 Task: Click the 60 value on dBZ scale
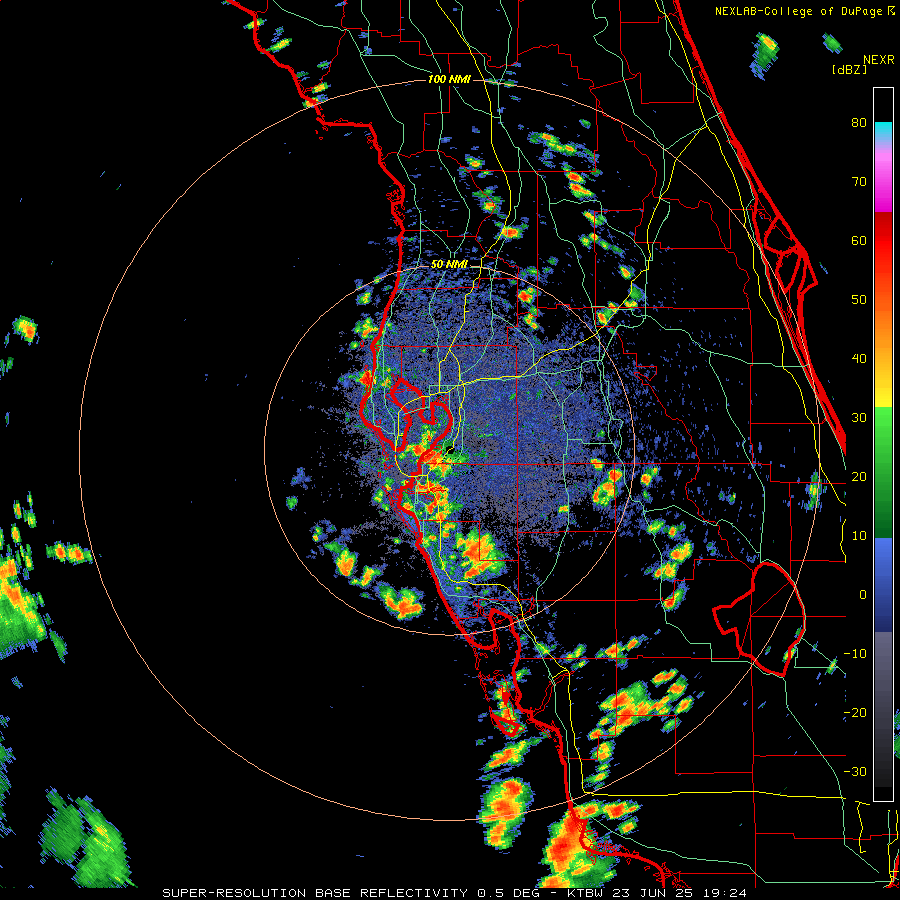[x=859, y=240]
